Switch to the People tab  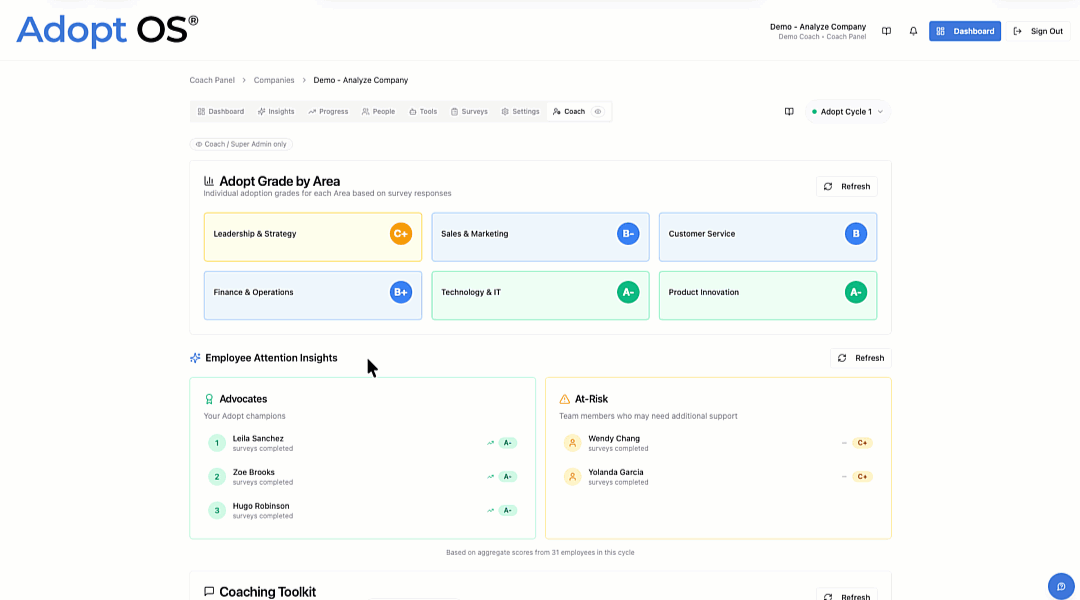(x=378, y=111)
